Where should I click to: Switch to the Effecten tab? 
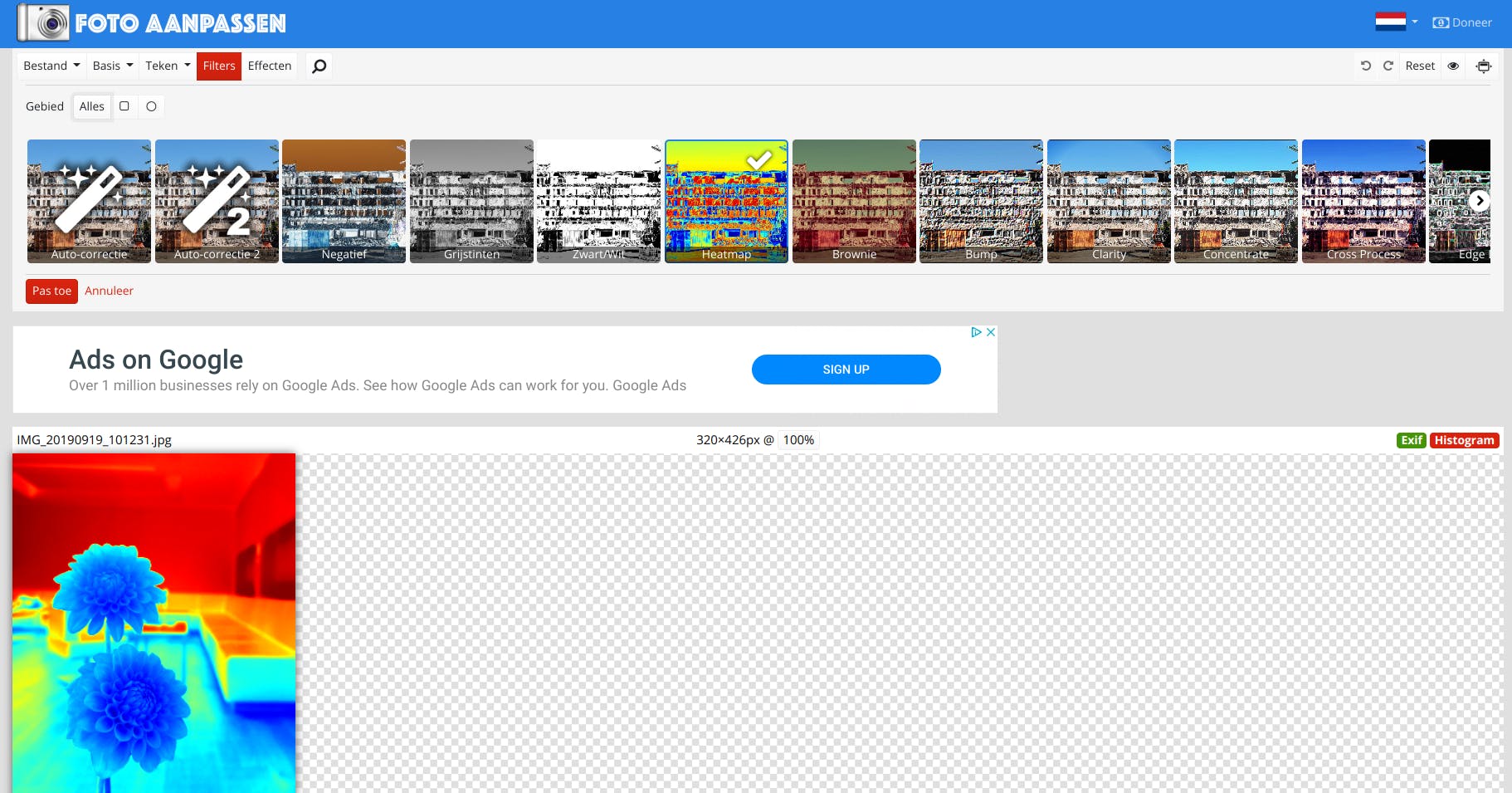pos(270,66)
